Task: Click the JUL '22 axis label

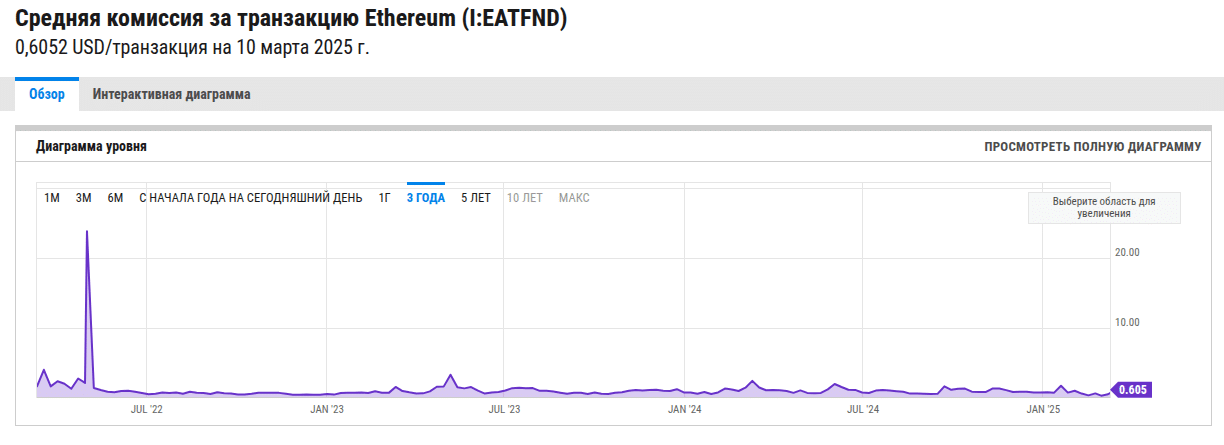Action: coord(146,409)
